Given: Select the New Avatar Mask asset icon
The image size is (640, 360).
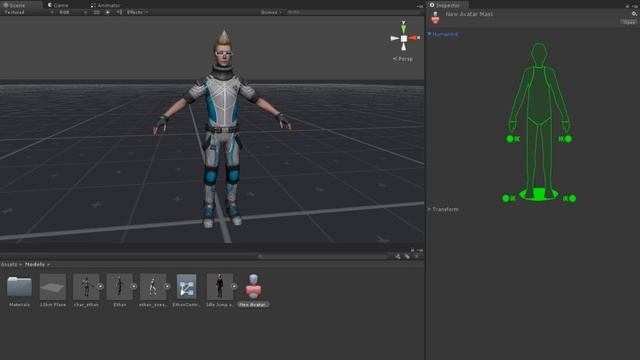Looking at the screenshot, I should [253, 287].
